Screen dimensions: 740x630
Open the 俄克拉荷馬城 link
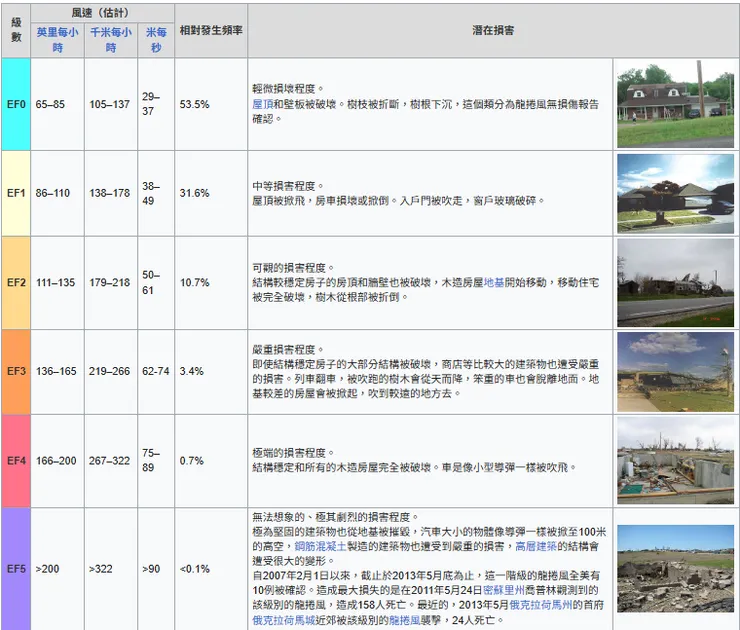point(284,620)
